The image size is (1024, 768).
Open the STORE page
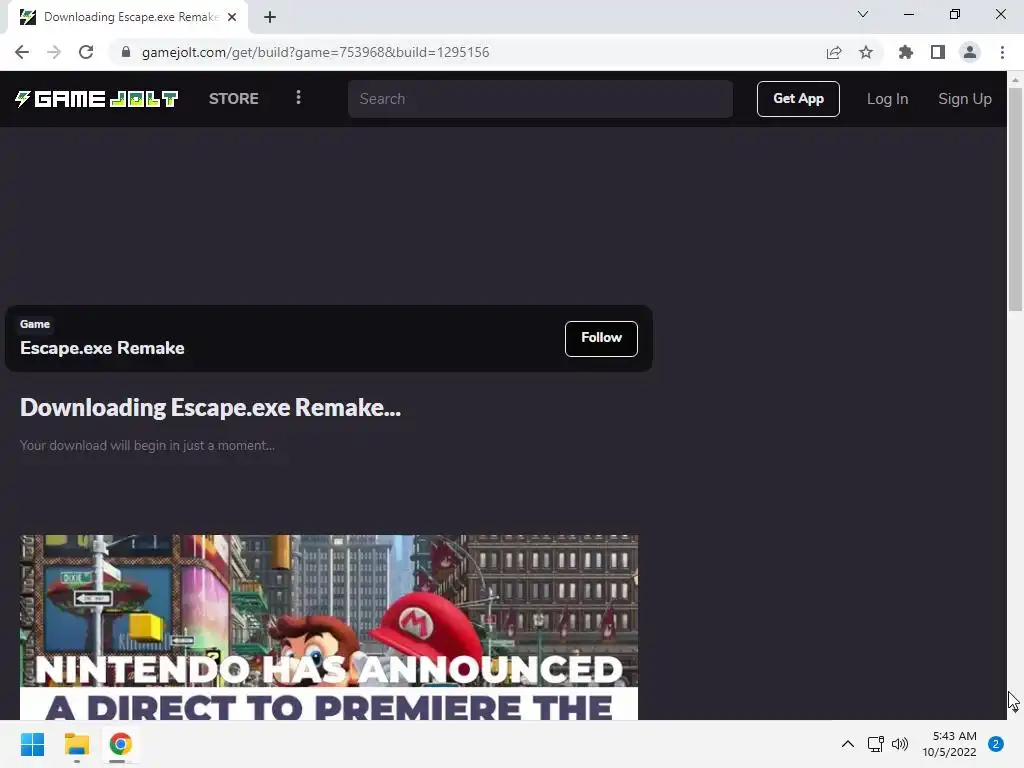click(x=234, y=99)
